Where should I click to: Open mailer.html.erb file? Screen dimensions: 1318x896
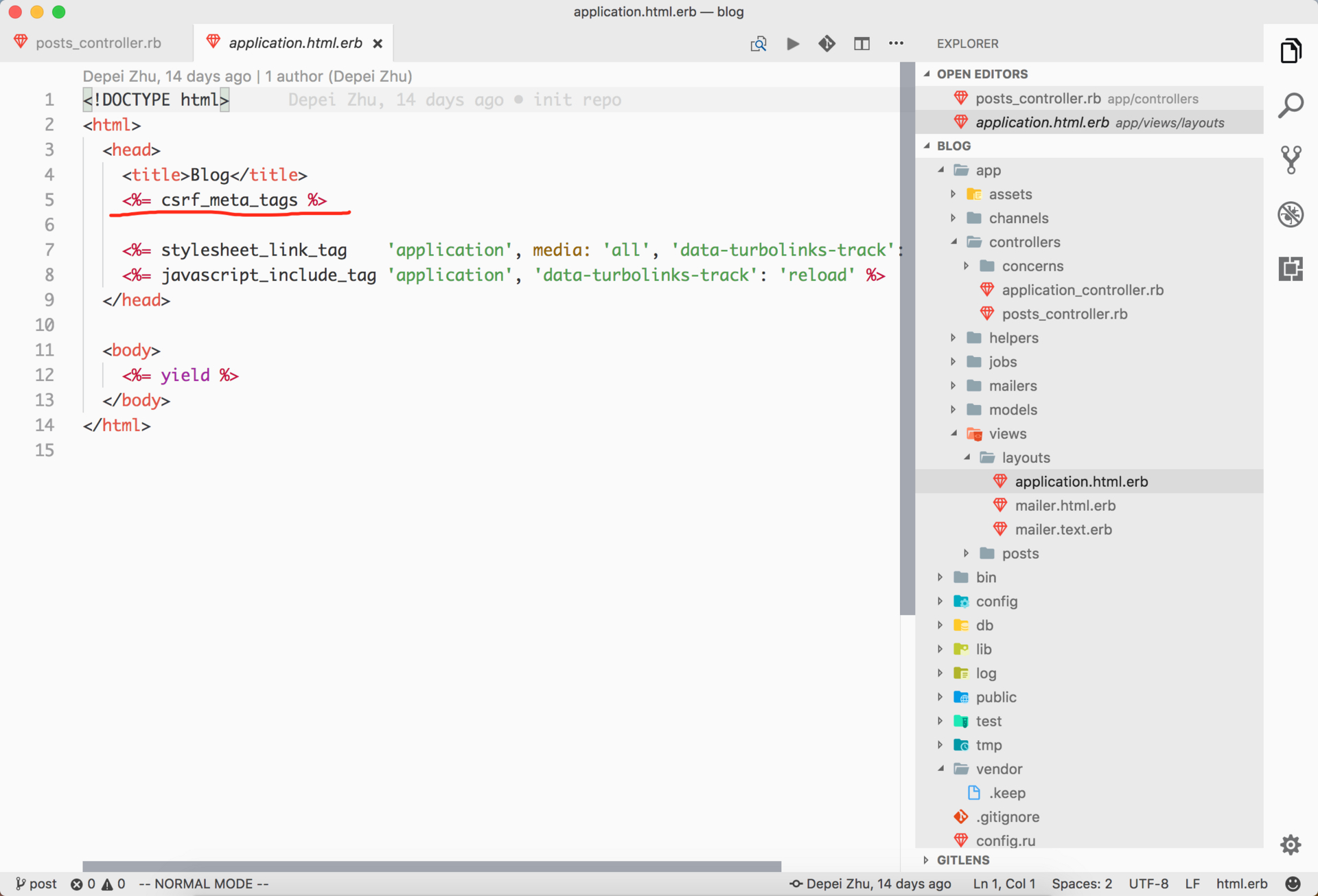[x=1089, y=506]
